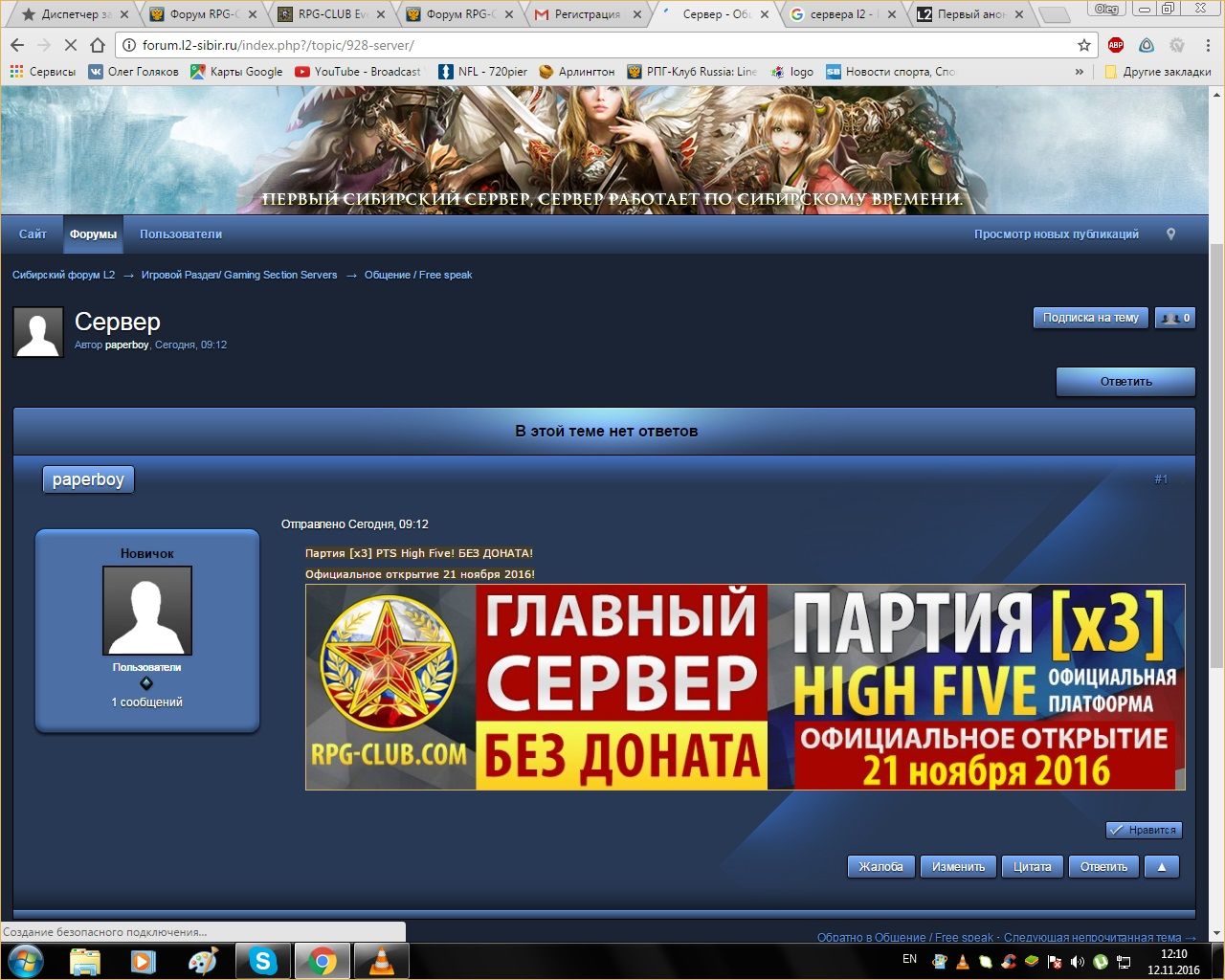
Task: Close the Сервер forum tab
Action: [x=764, y=14]
